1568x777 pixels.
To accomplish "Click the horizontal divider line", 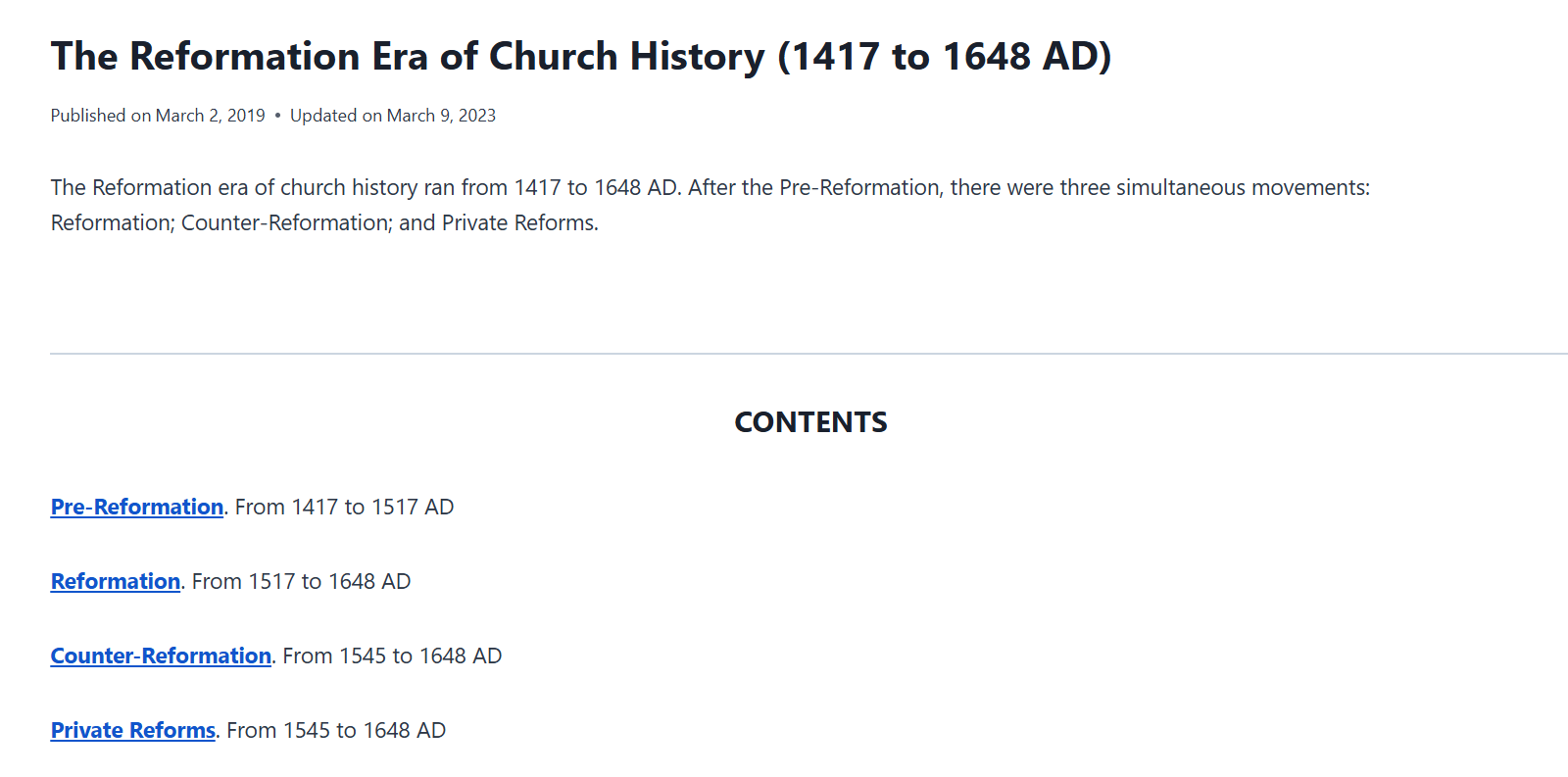I will (x=808, y=354).
